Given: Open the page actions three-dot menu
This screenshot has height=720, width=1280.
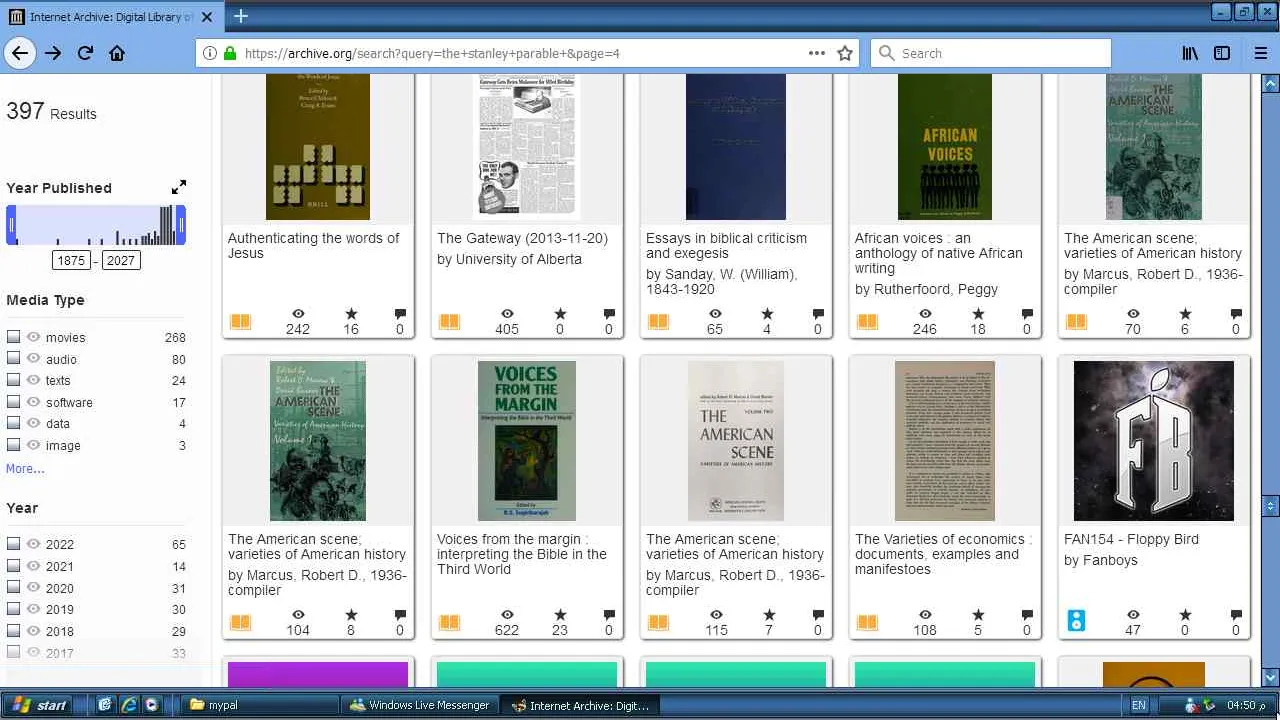Looking at the screenshot, I should (x=817, y=53).
